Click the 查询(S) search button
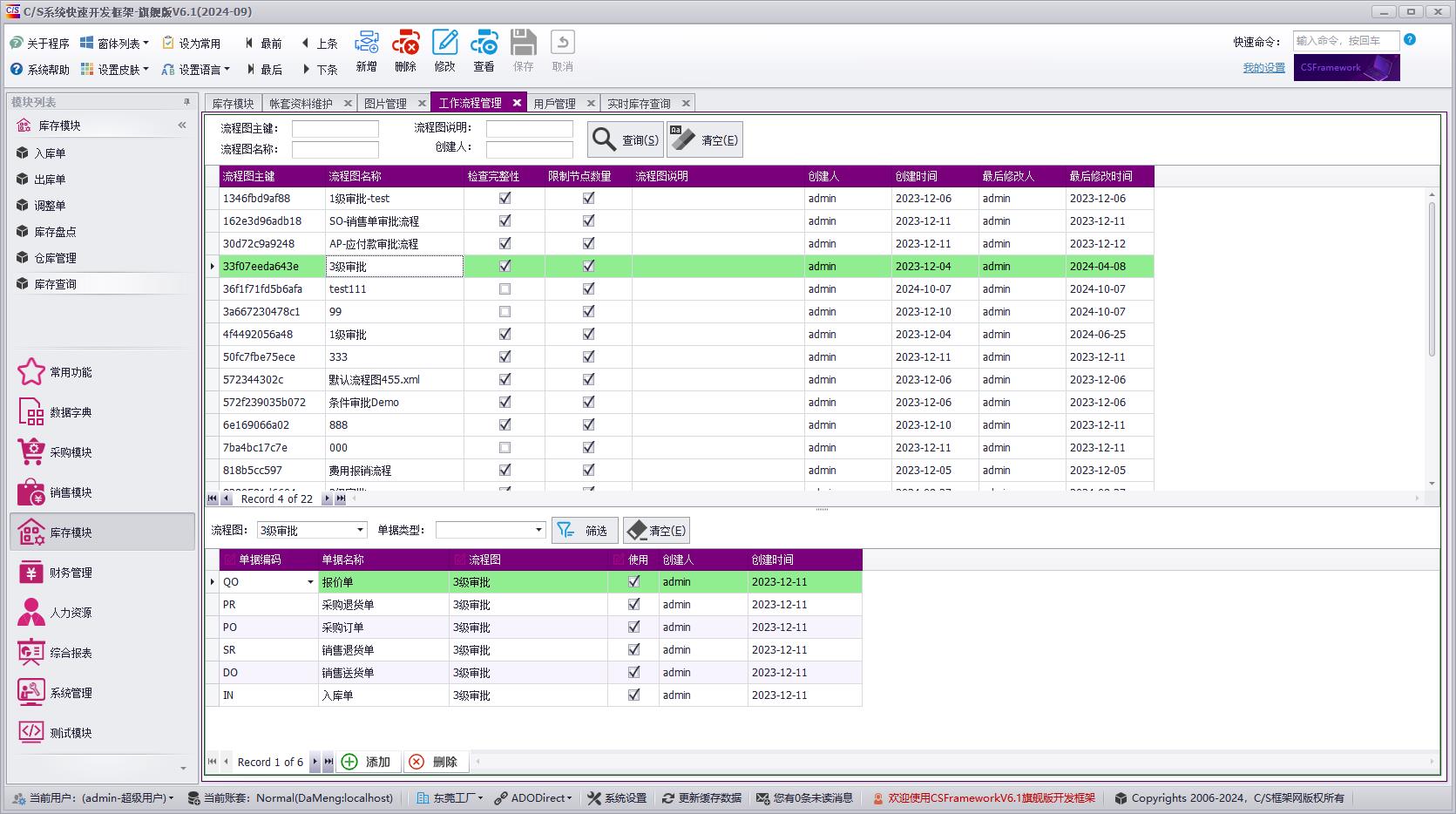Screen dimensions: 1456x814 coord(626,139)
